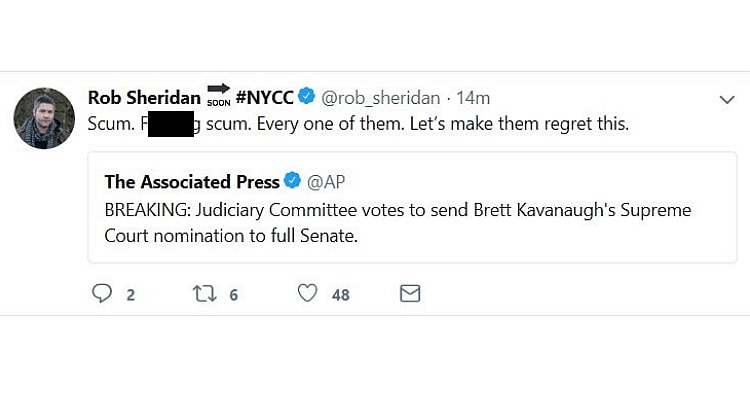
Task: Click the envelope direct message icon
Action: [x=410, y=294]
